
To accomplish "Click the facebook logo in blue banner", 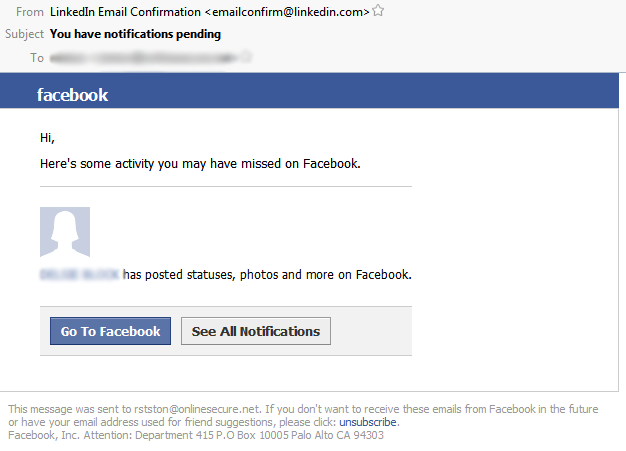I will coord(72,95).
